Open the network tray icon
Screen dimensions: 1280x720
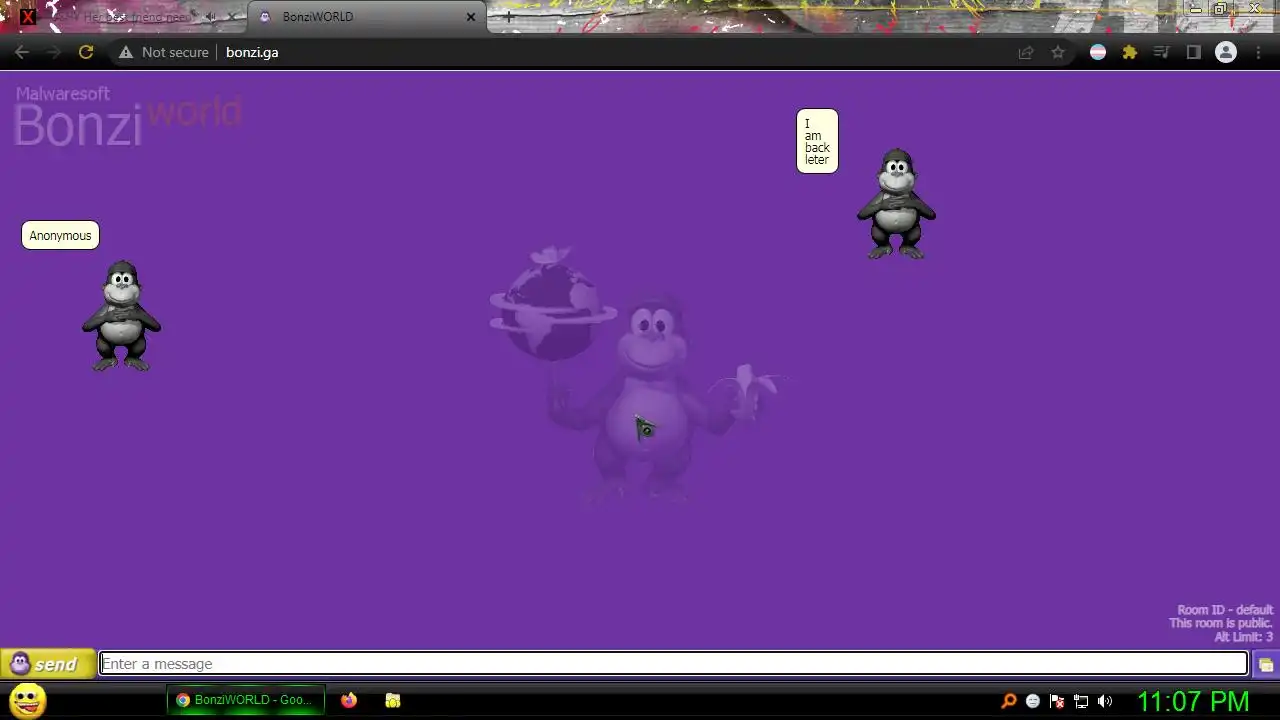[x=1081, y=701]
